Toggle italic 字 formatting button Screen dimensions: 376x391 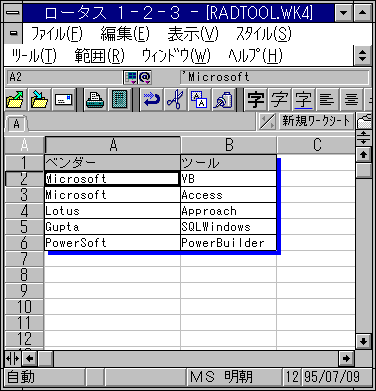[279, 100]
